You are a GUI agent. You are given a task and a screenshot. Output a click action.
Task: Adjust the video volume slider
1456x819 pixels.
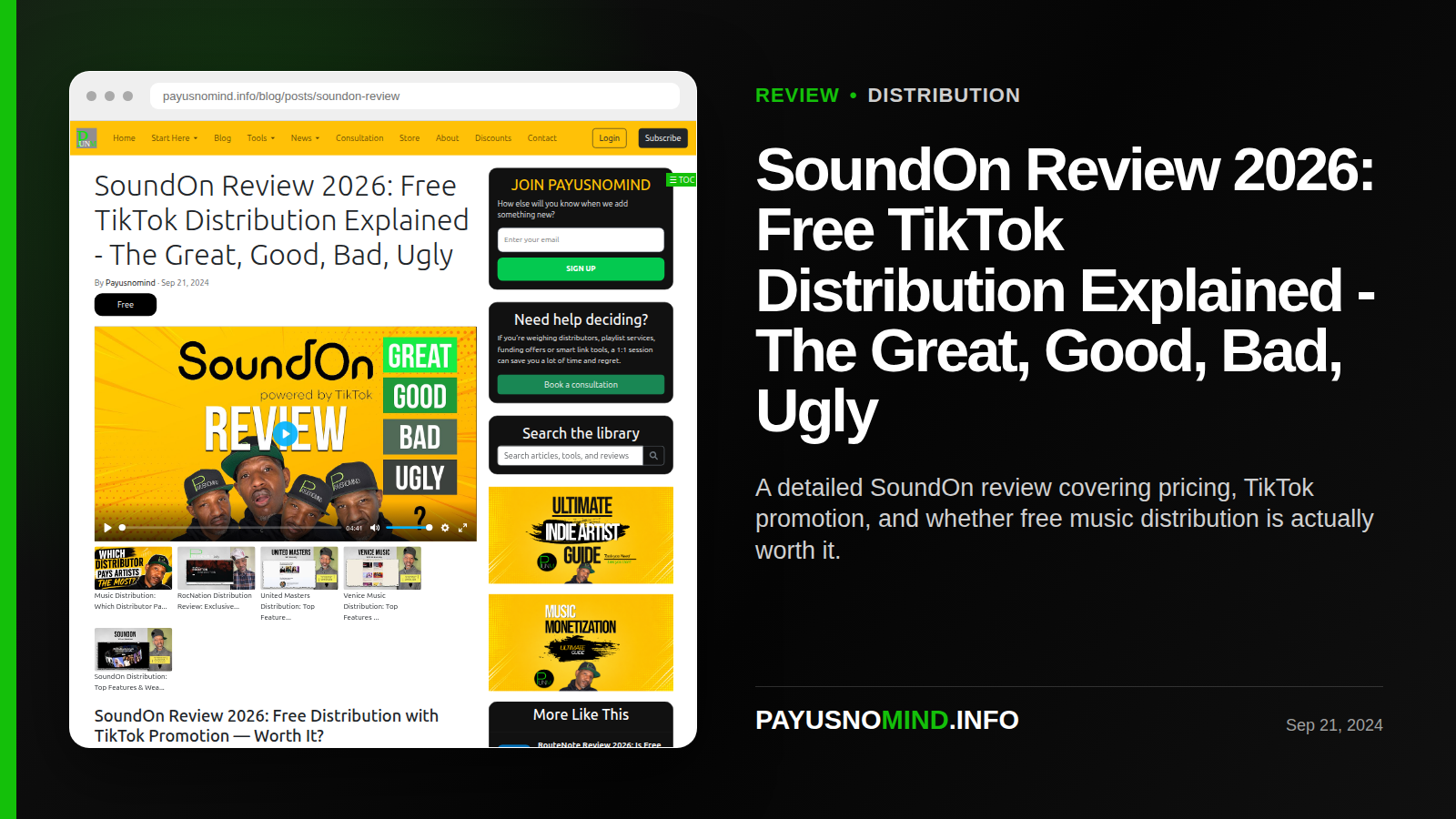click(x=409, y=528)
